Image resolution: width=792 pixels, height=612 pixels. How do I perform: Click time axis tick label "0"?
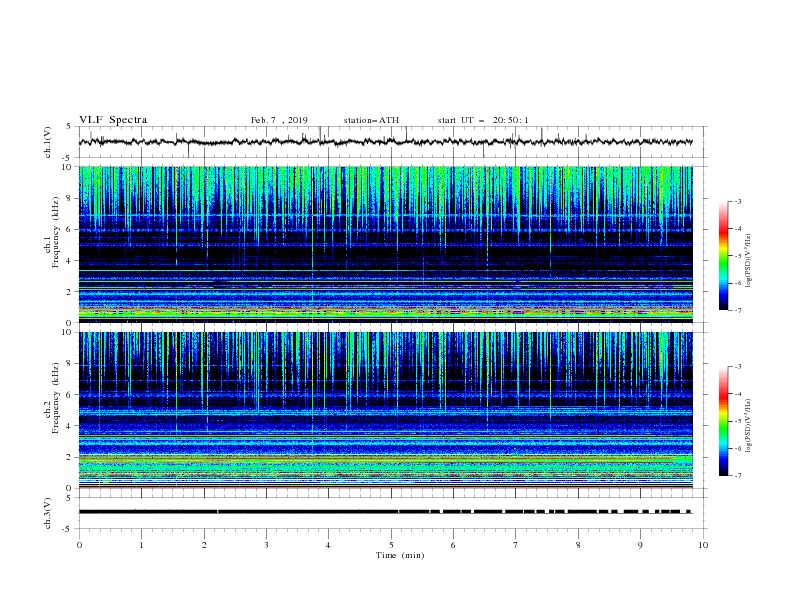point(79,545)
